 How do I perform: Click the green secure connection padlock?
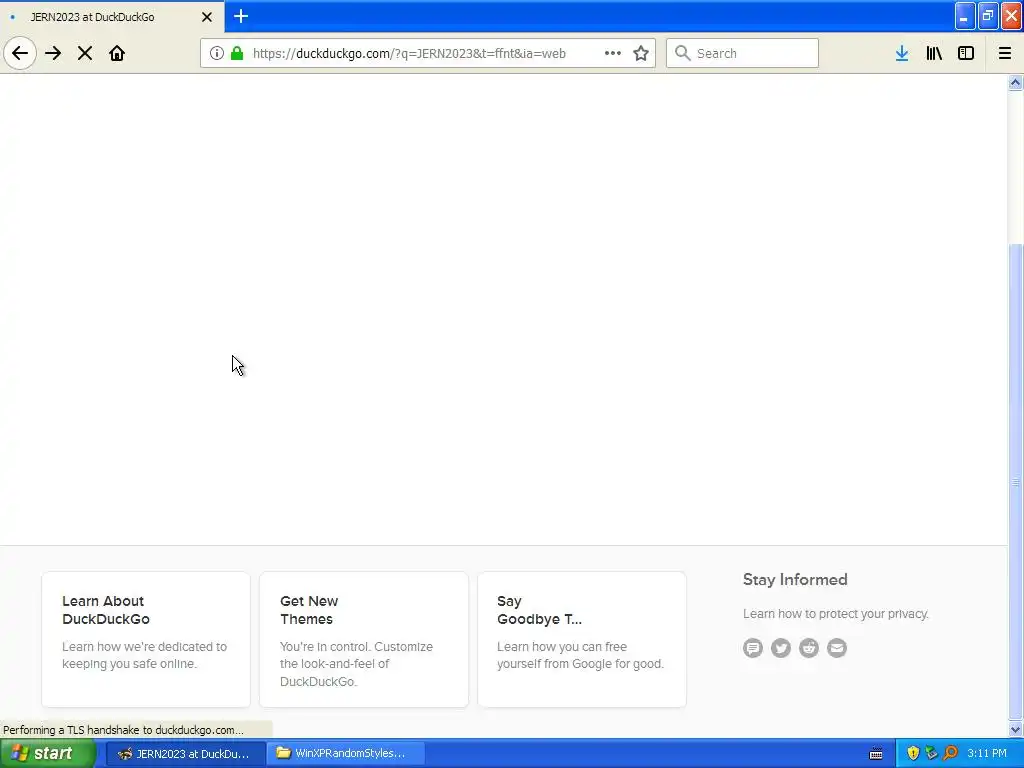237,54
